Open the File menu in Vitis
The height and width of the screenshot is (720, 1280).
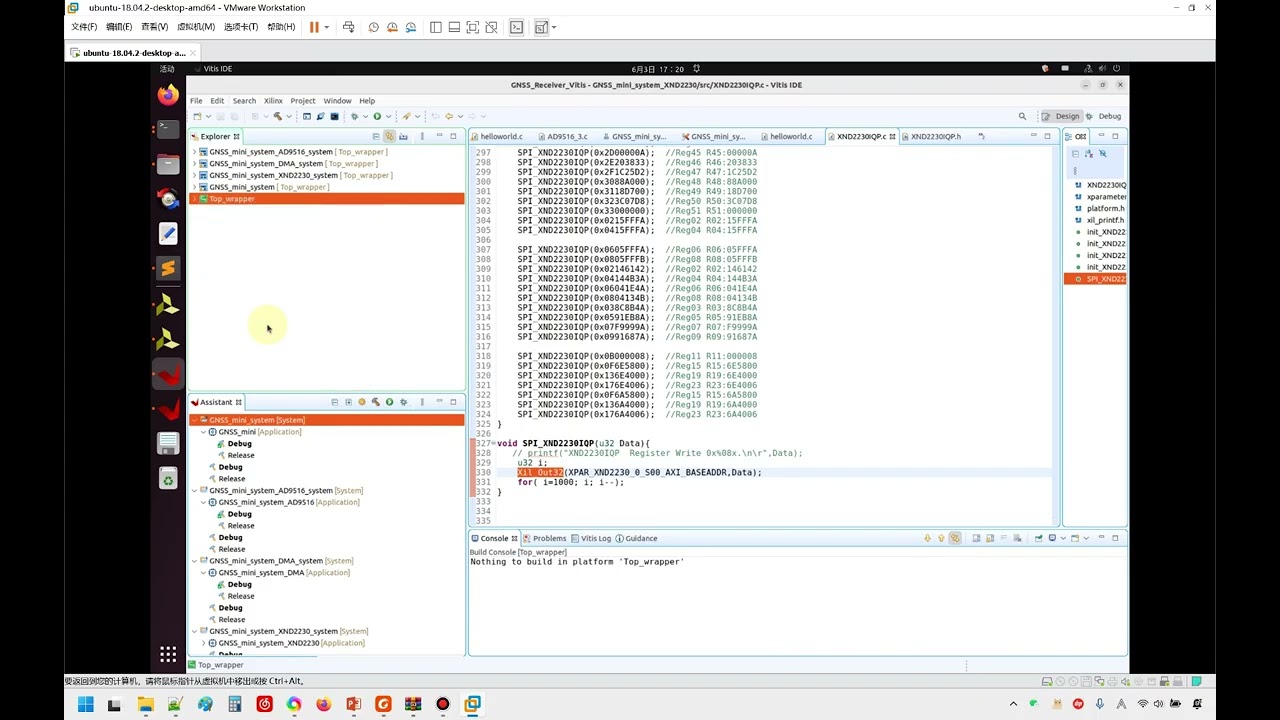(x=196, y=101)
